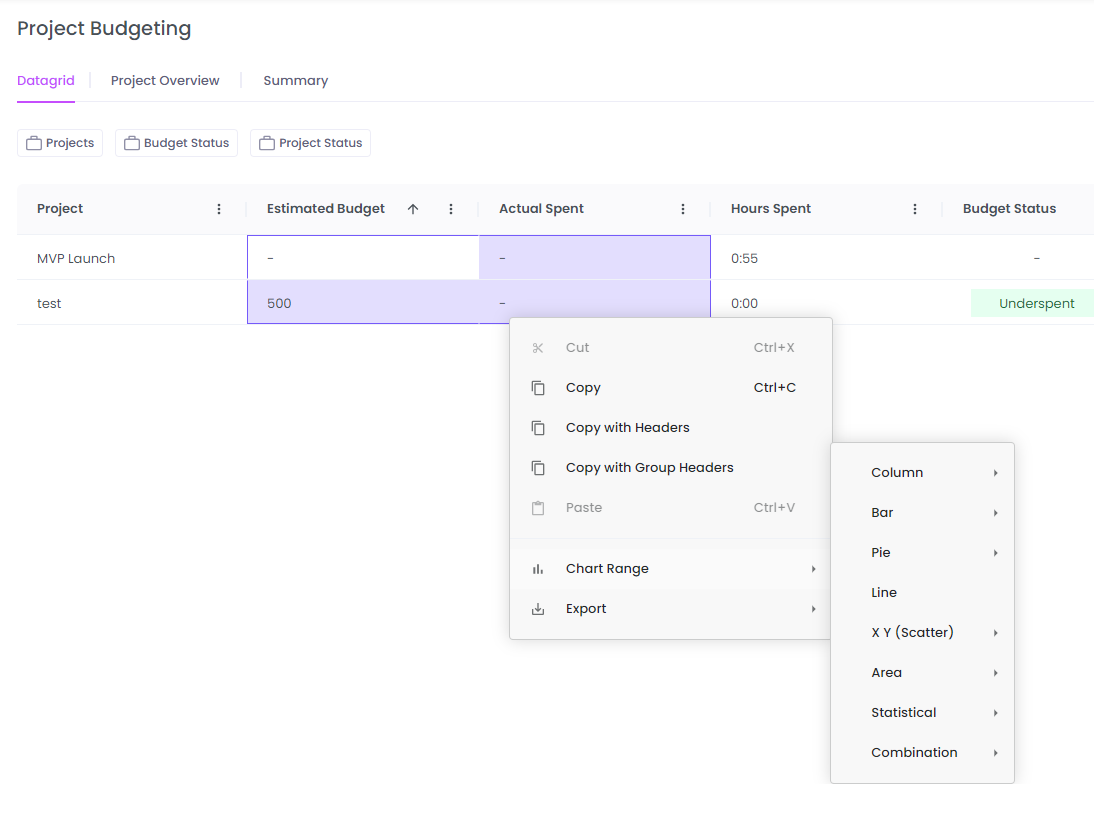Expand the Statistical chart submenu arrow
This screenshot has height=823, width=1094.
click(x=995, y=712)
